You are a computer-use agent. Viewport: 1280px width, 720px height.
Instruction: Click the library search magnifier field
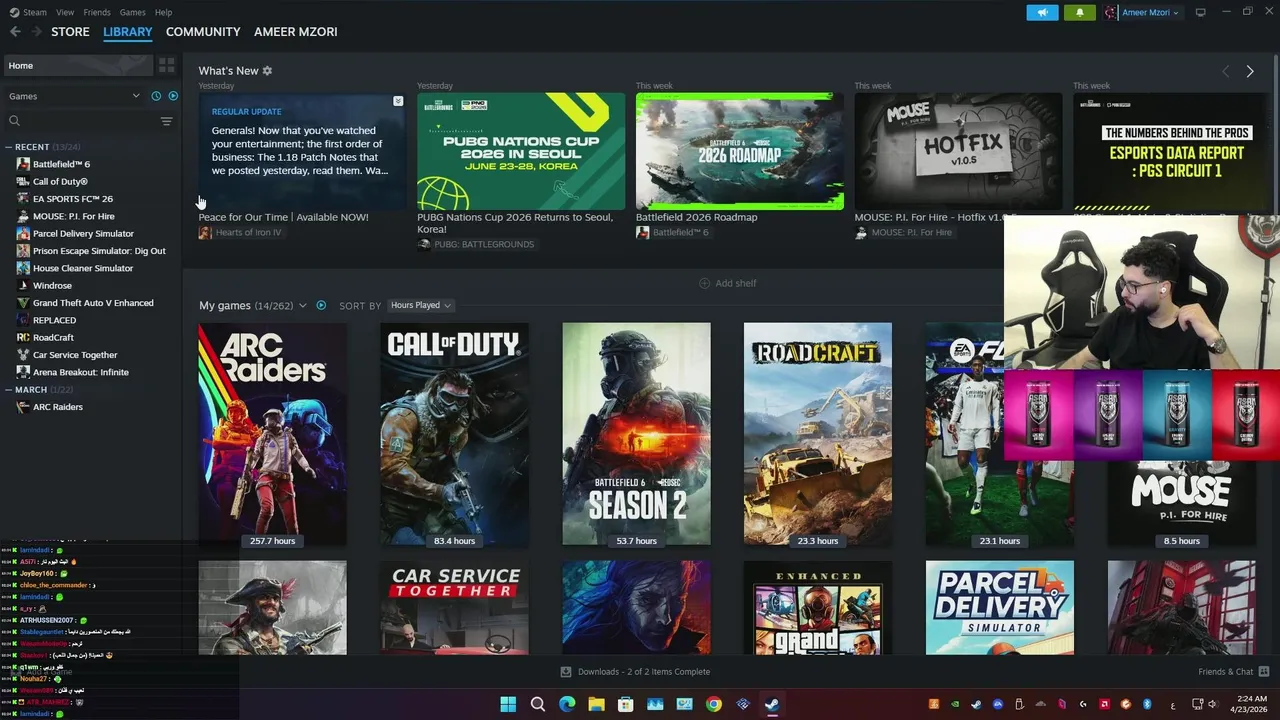(x=80, y=121)
